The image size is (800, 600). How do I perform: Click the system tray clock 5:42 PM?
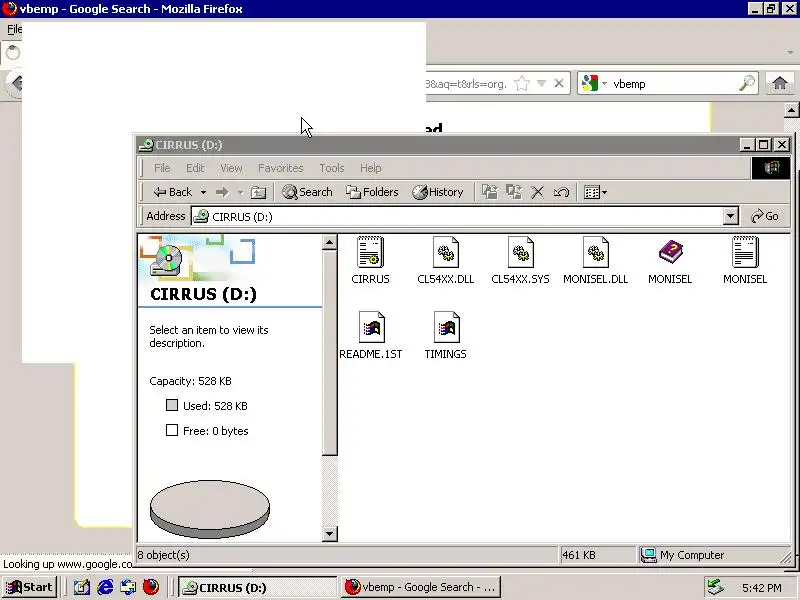coord(762,588)
